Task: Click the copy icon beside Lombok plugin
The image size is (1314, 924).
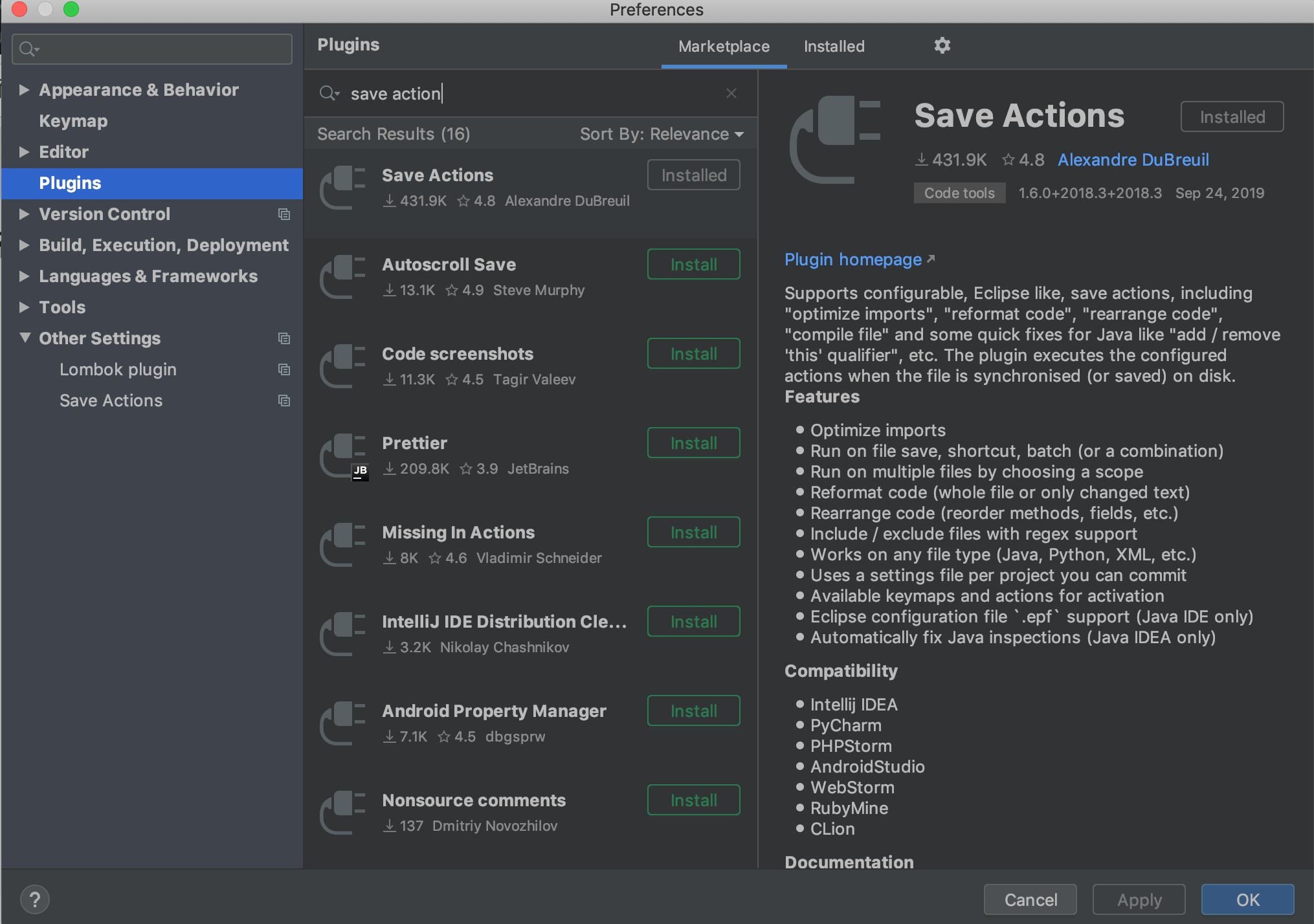Action: [284, 369]
